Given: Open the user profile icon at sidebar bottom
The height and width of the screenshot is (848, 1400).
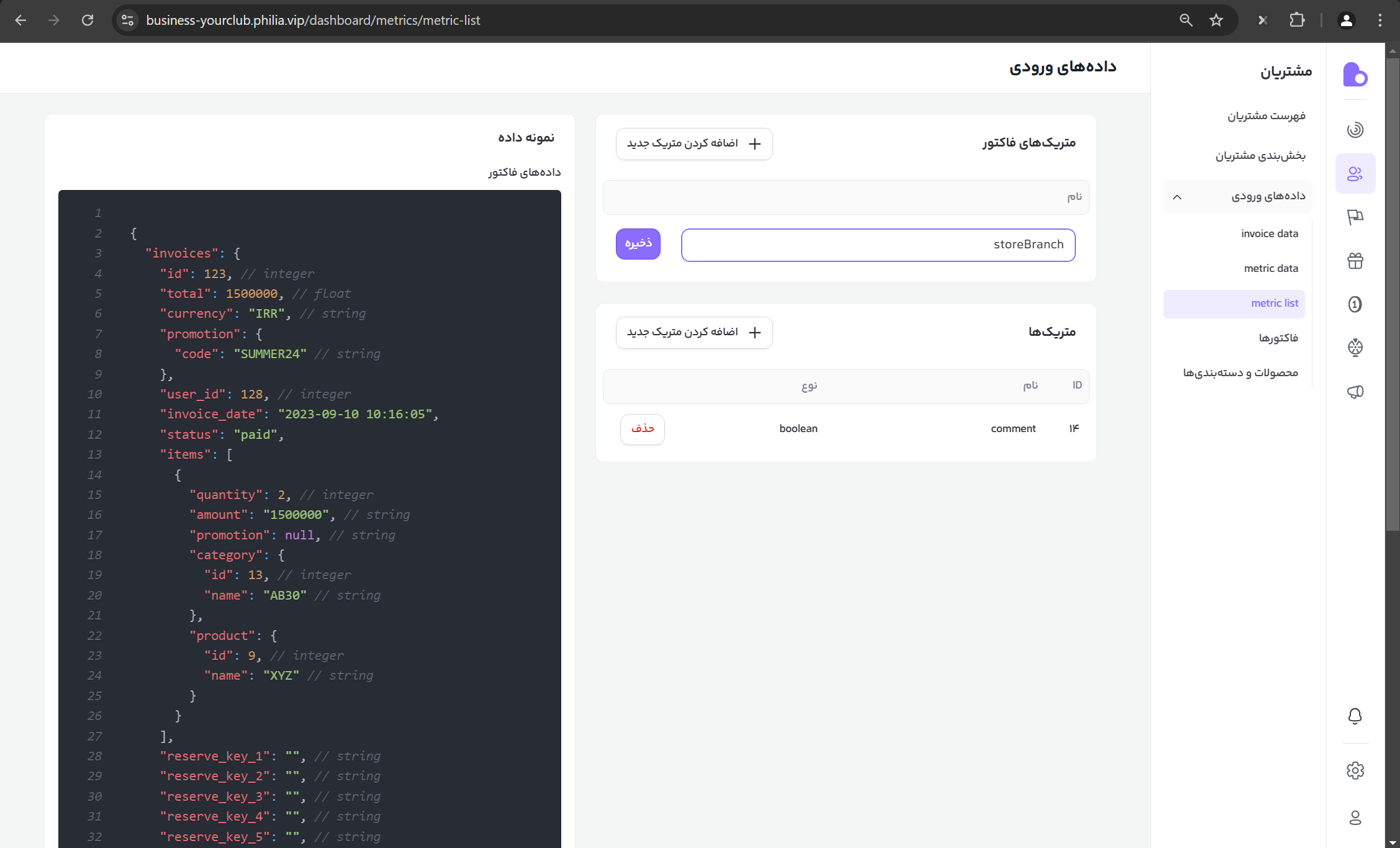Looking at the screenshot, I should coord(1355,818).
